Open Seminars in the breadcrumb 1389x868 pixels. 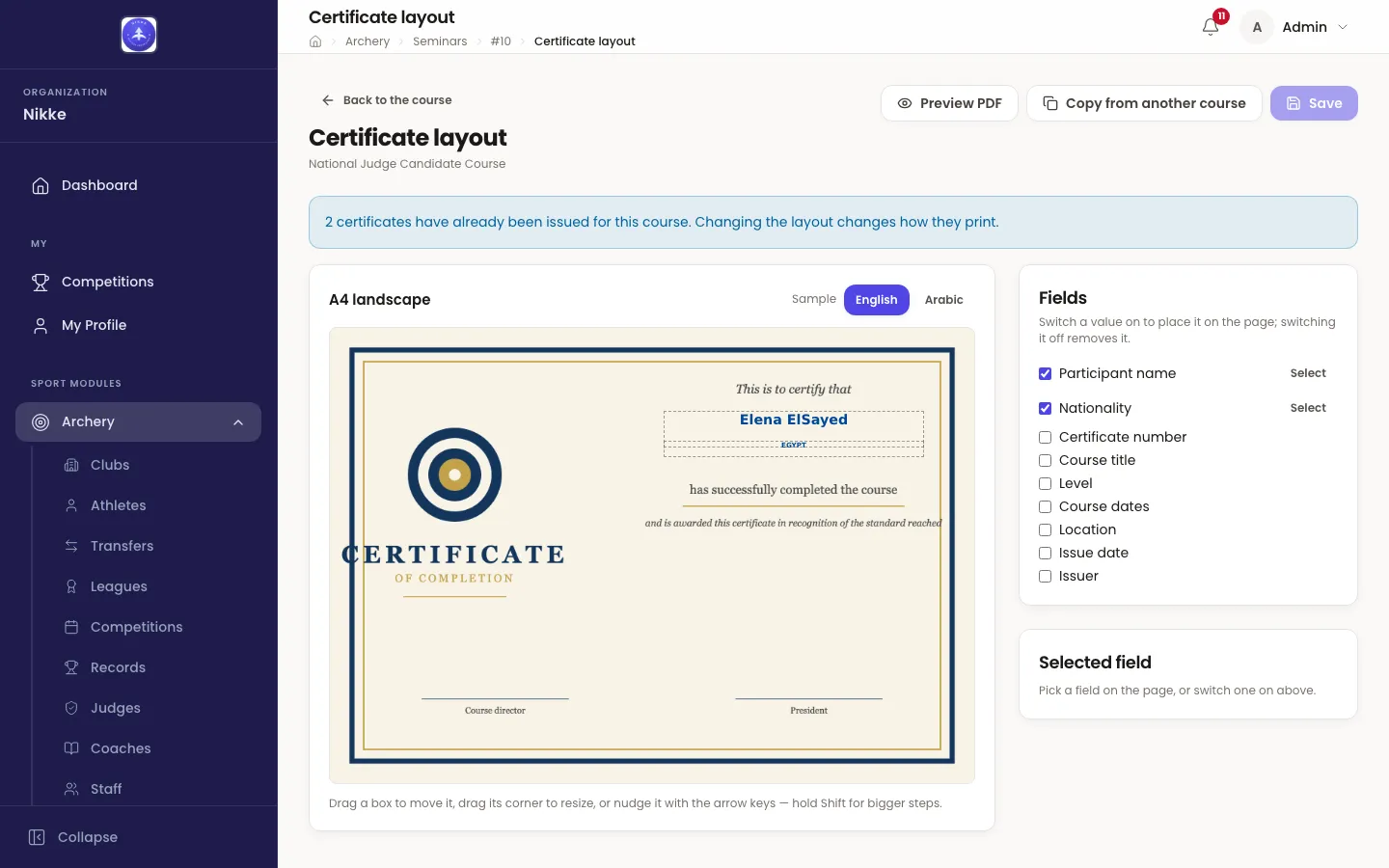(x=440, y=41)
